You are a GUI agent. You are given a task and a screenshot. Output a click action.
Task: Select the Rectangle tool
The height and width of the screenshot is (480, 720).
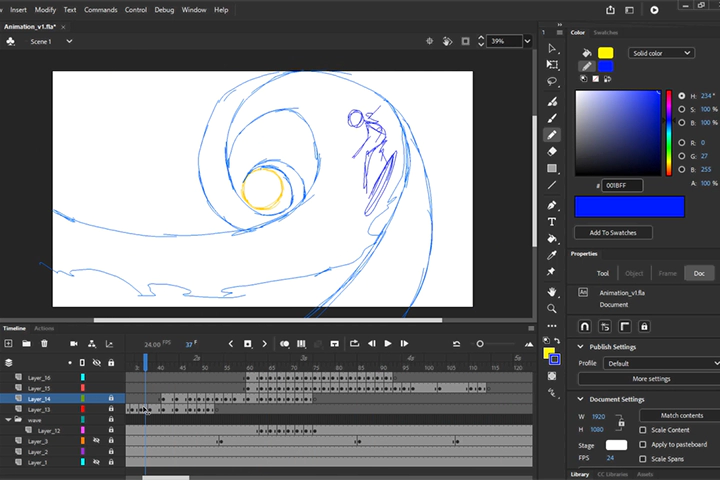552,168
